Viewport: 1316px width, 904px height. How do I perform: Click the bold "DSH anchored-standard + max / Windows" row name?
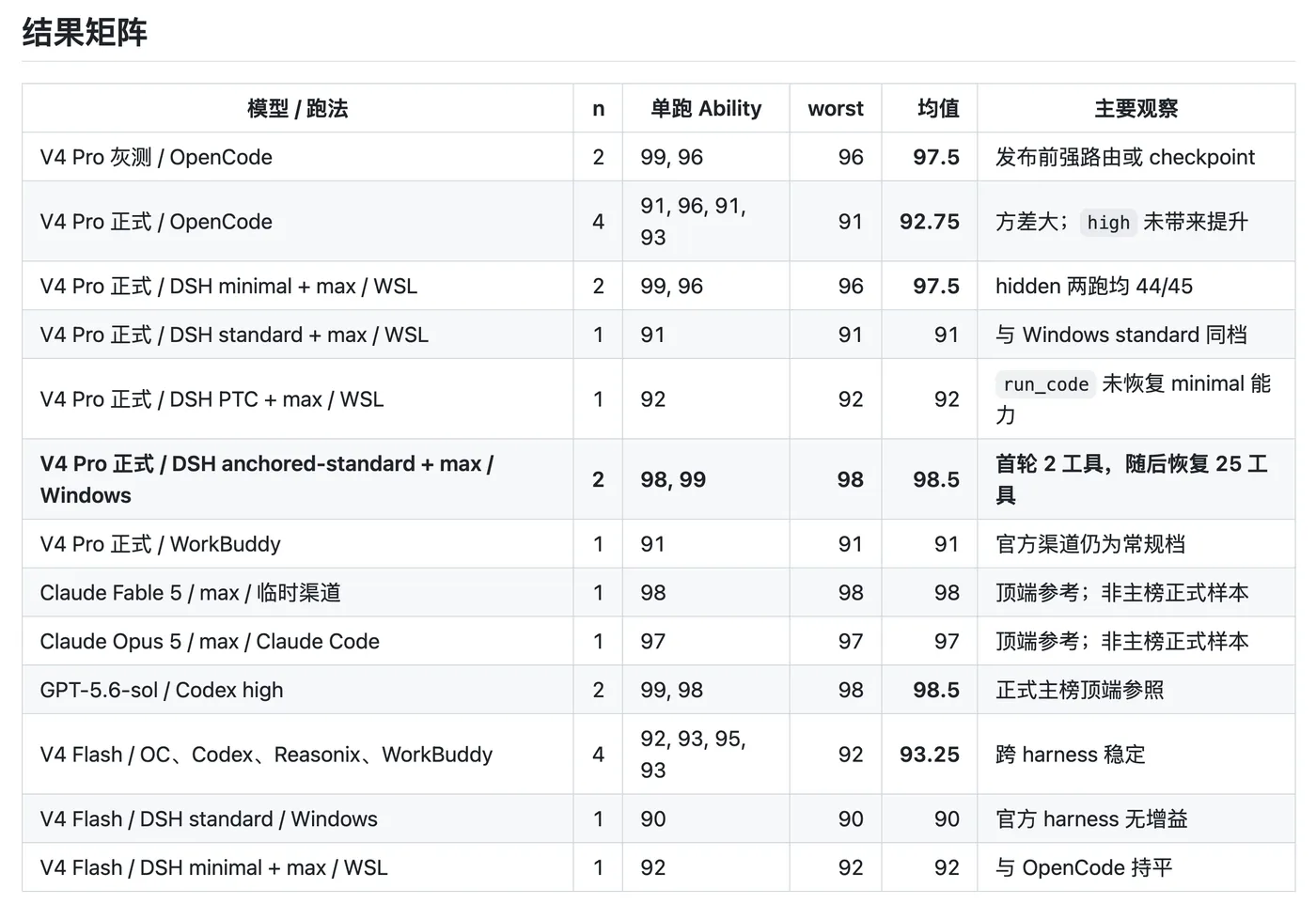[x=267, y=479]
